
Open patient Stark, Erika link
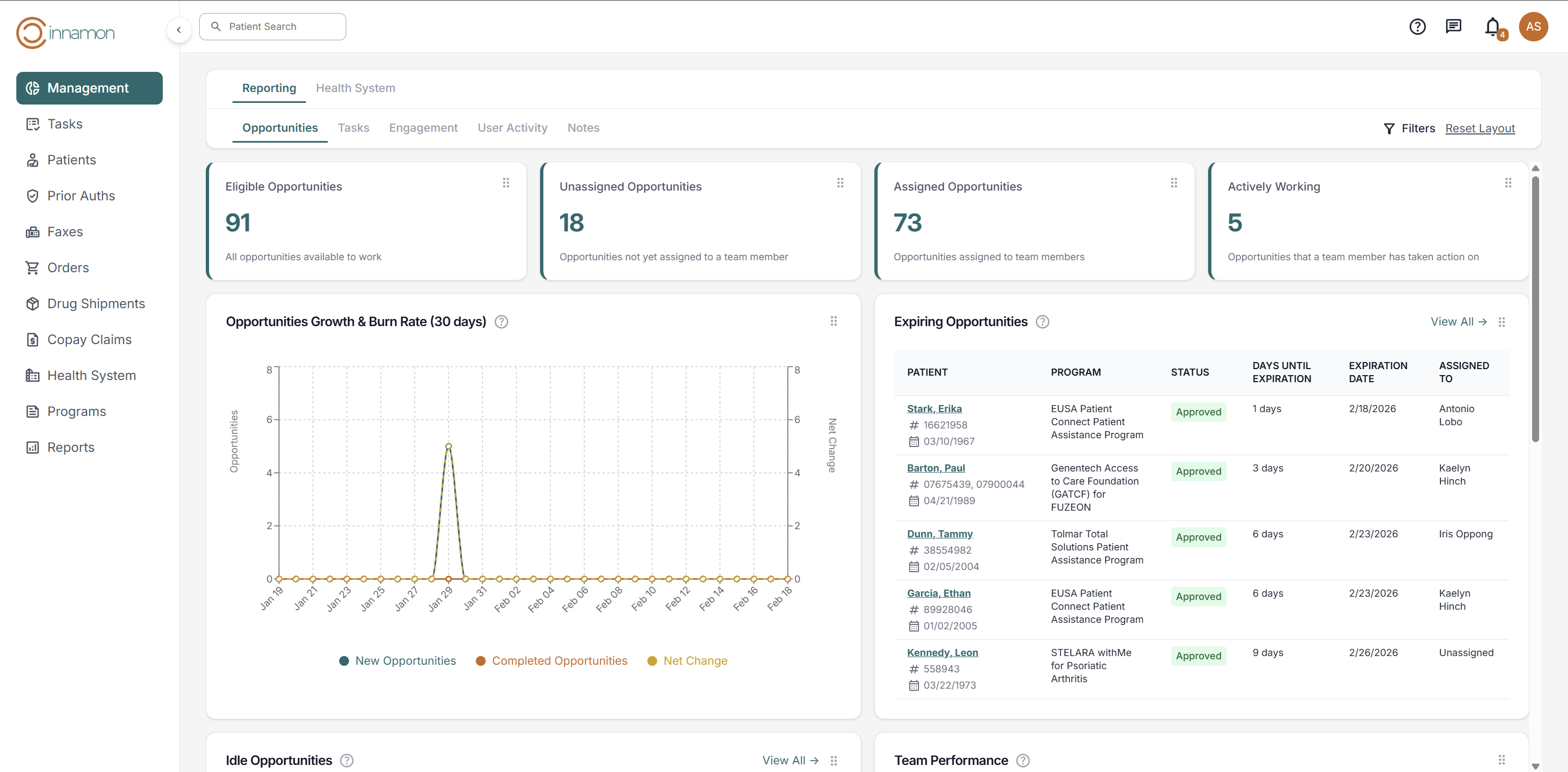coord(934,408)
